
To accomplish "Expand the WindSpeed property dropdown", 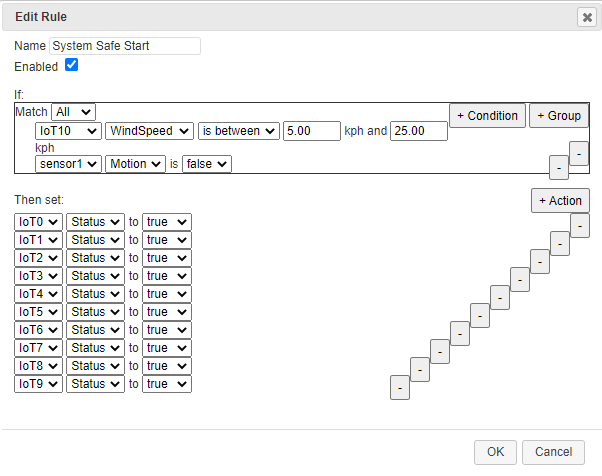I will tap(150, 131).
